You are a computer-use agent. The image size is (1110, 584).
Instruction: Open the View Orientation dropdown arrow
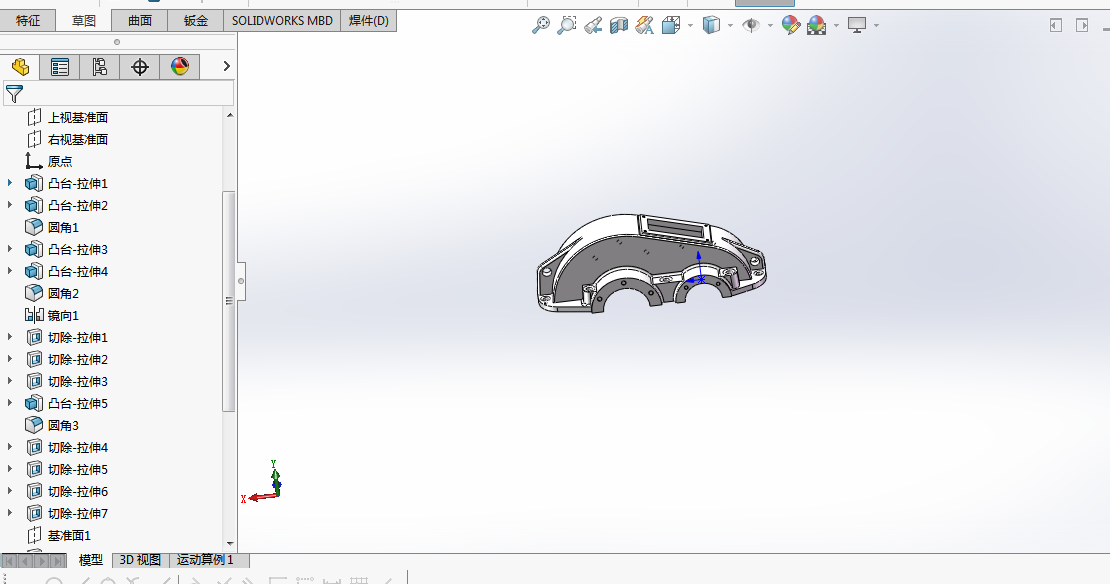pos(690,25)
